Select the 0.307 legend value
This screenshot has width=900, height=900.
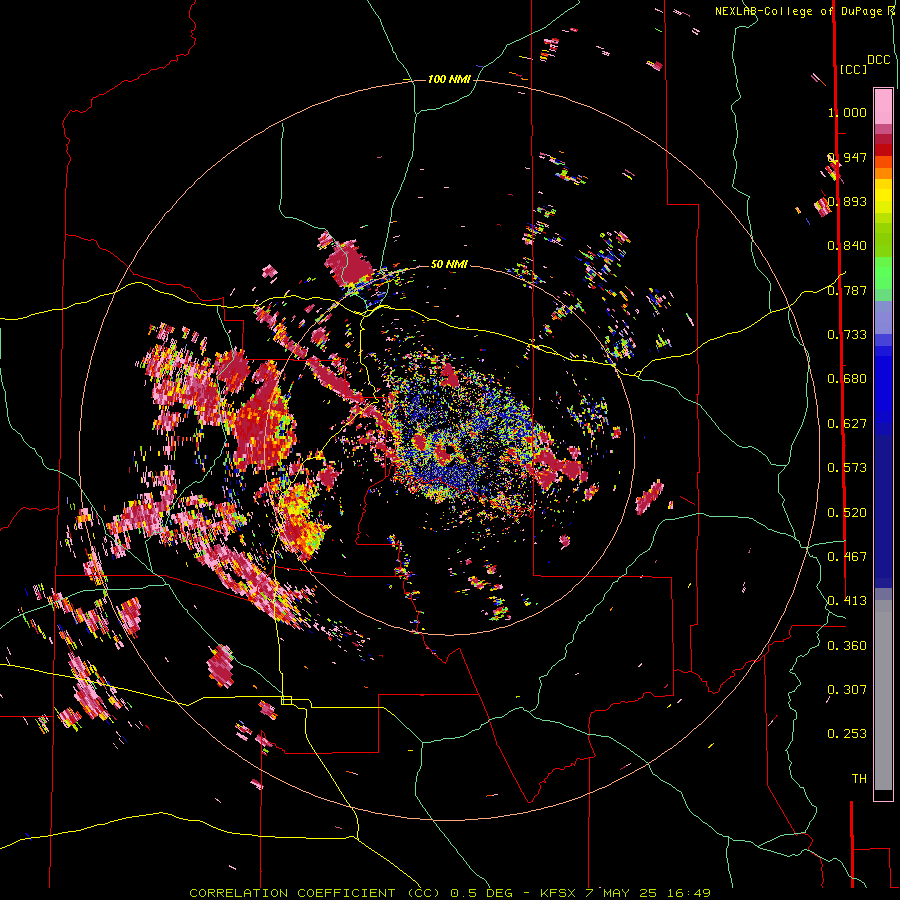click(847, 689)
